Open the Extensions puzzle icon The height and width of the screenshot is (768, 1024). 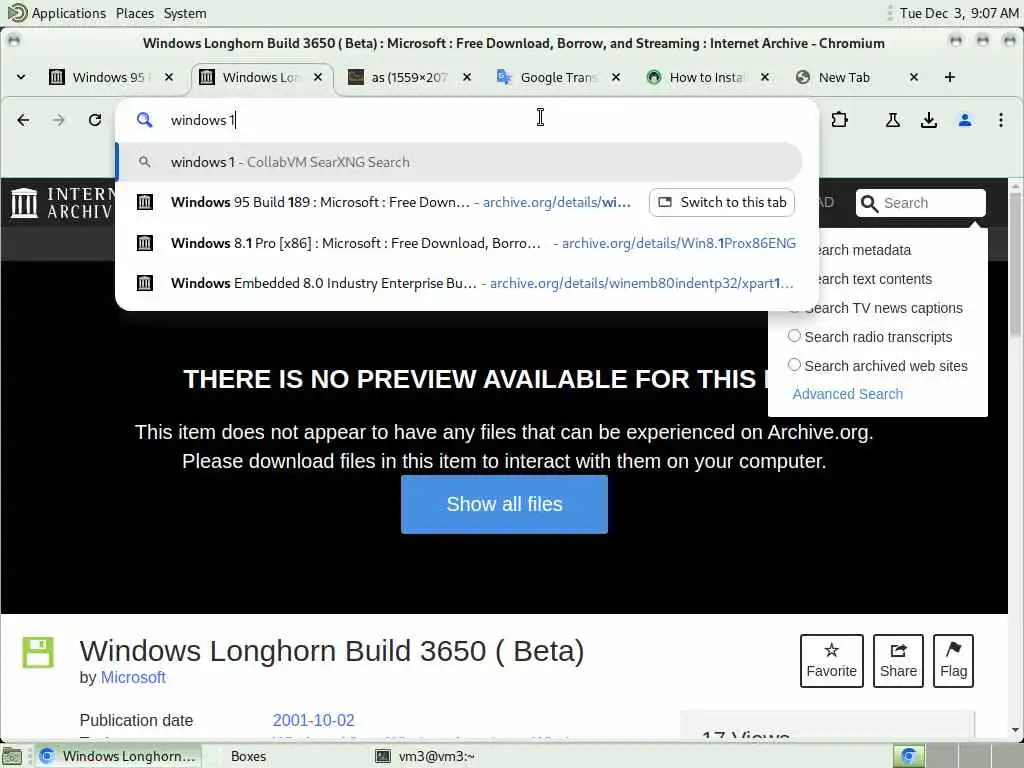coord(840,120)
